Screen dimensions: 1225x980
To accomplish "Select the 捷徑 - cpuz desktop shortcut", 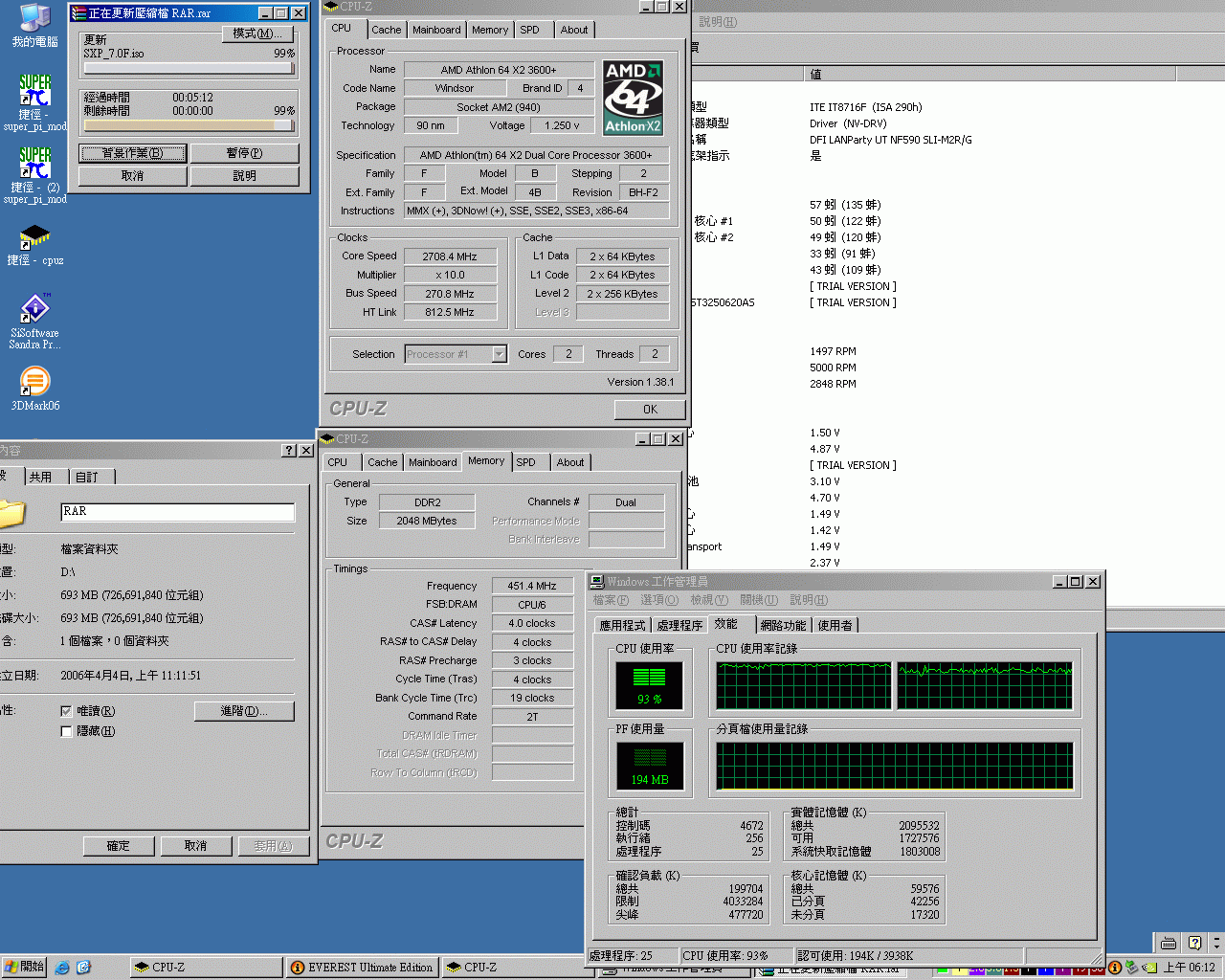I will tap(34, 245).
